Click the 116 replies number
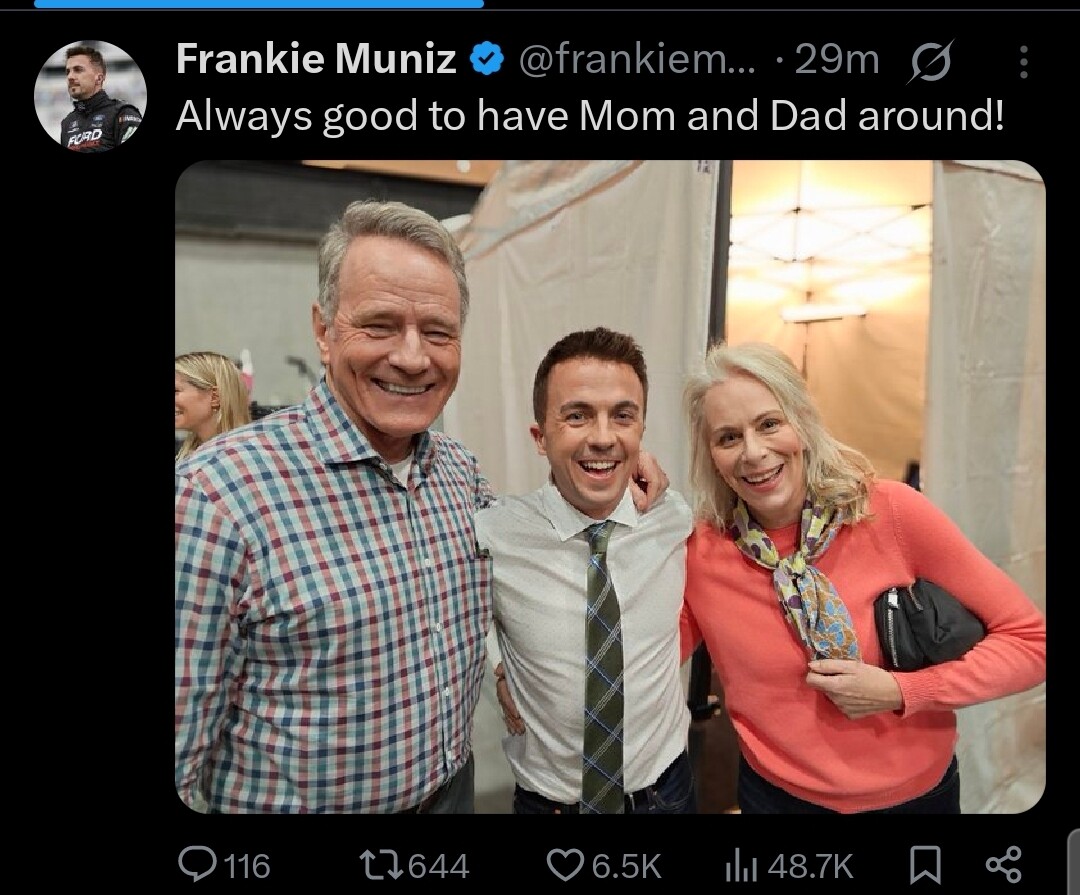 coord(247,866)
